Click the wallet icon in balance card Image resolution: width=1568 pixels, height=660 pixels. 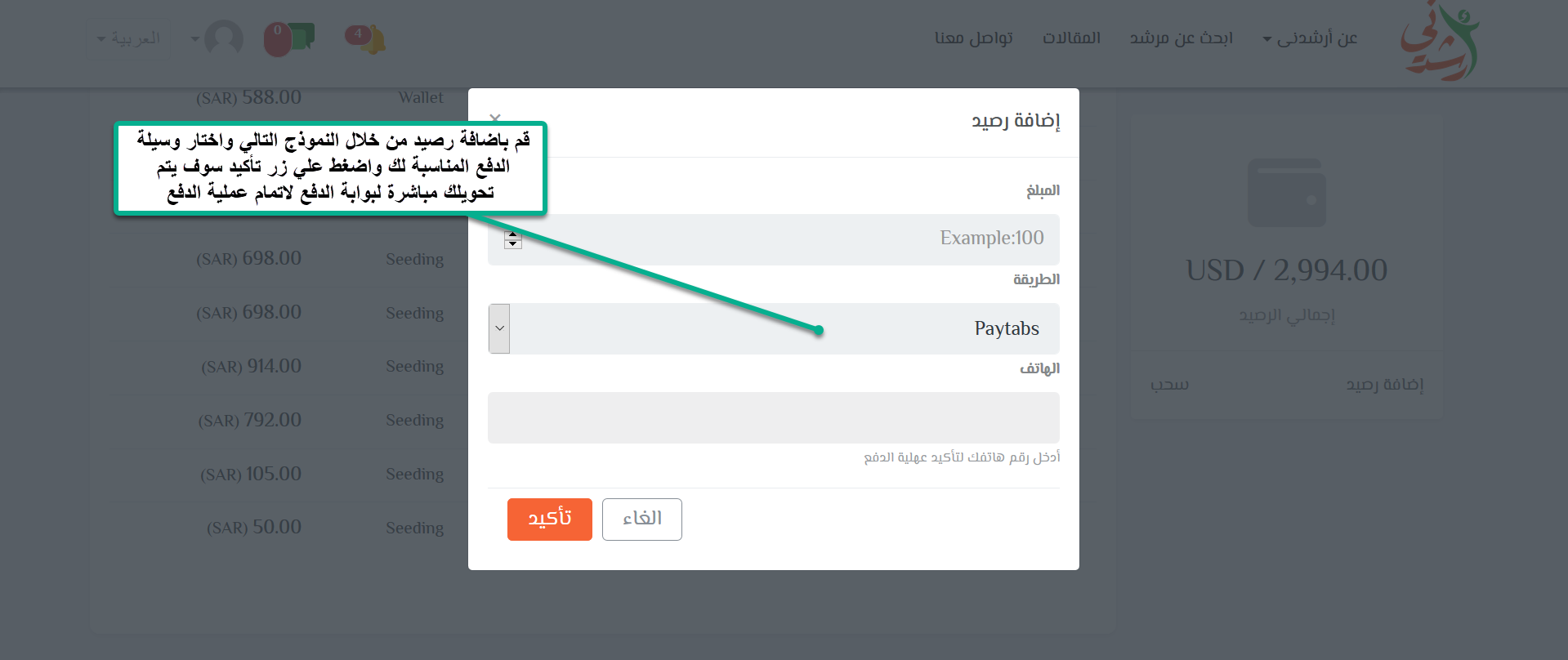(x=1286, y=194)
